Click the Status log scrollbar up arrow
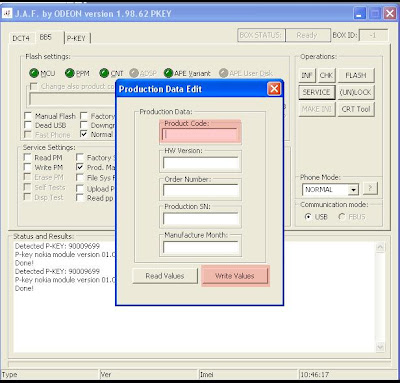Viewport: 400px width, 383px height. tap(380, 248)
